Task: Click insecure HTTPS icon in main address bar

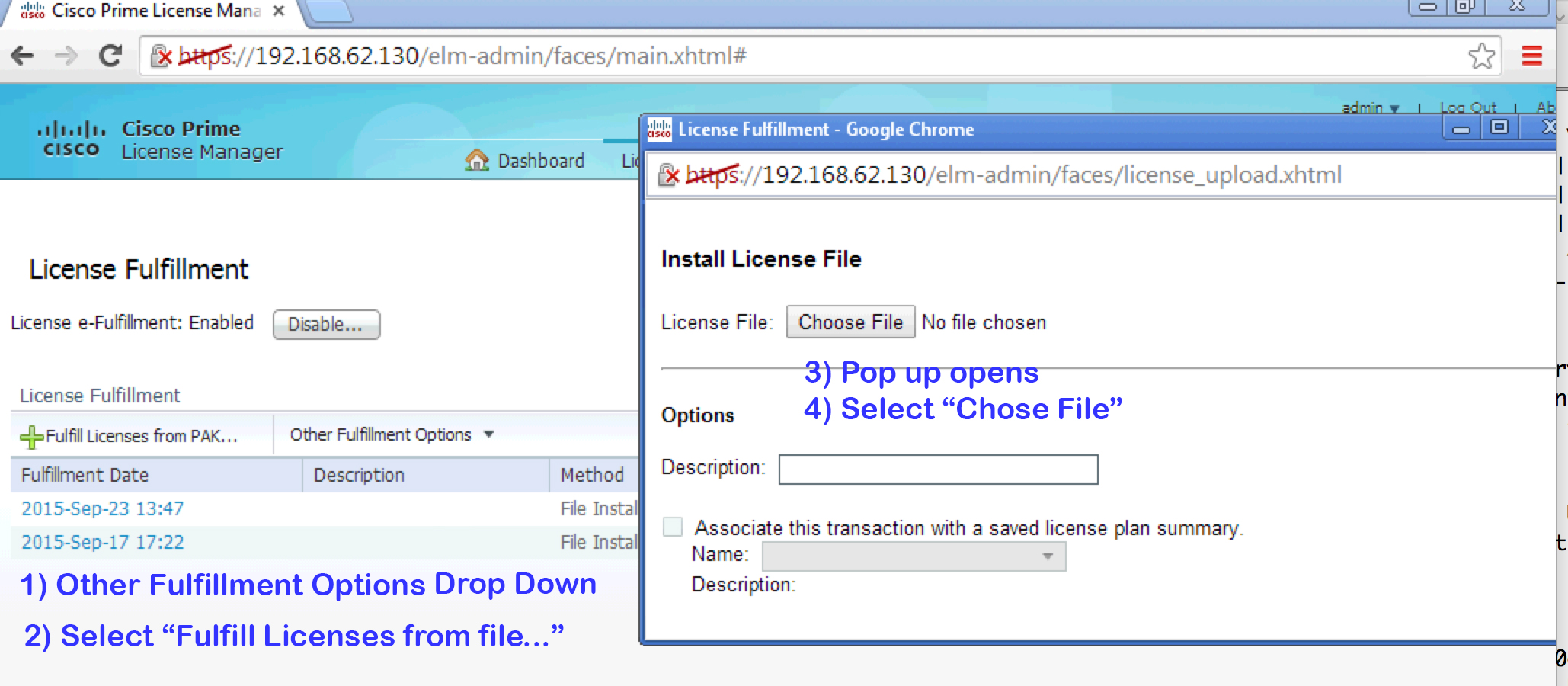Action: (161, 56)
